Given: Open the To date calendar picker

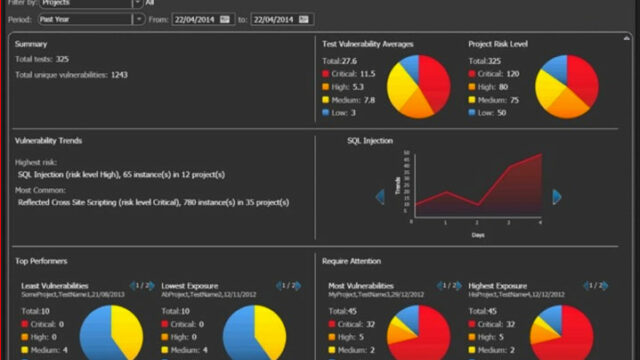Looking at the screenshot, I should (304, 19).
